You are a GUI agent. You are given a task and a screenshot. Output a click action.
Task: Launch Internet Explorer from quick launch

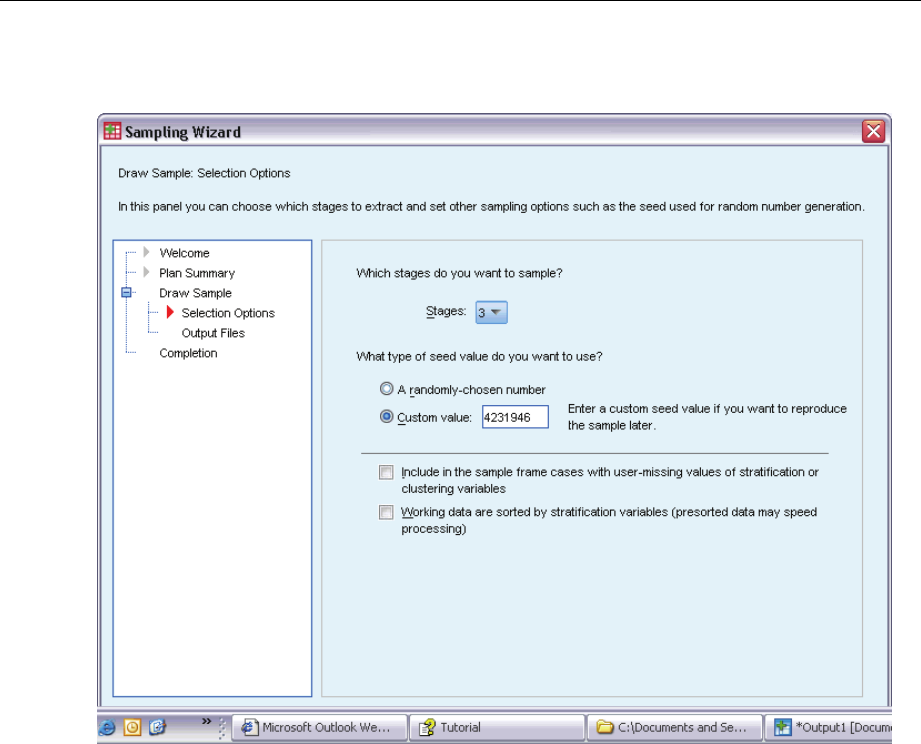point(107,728)
